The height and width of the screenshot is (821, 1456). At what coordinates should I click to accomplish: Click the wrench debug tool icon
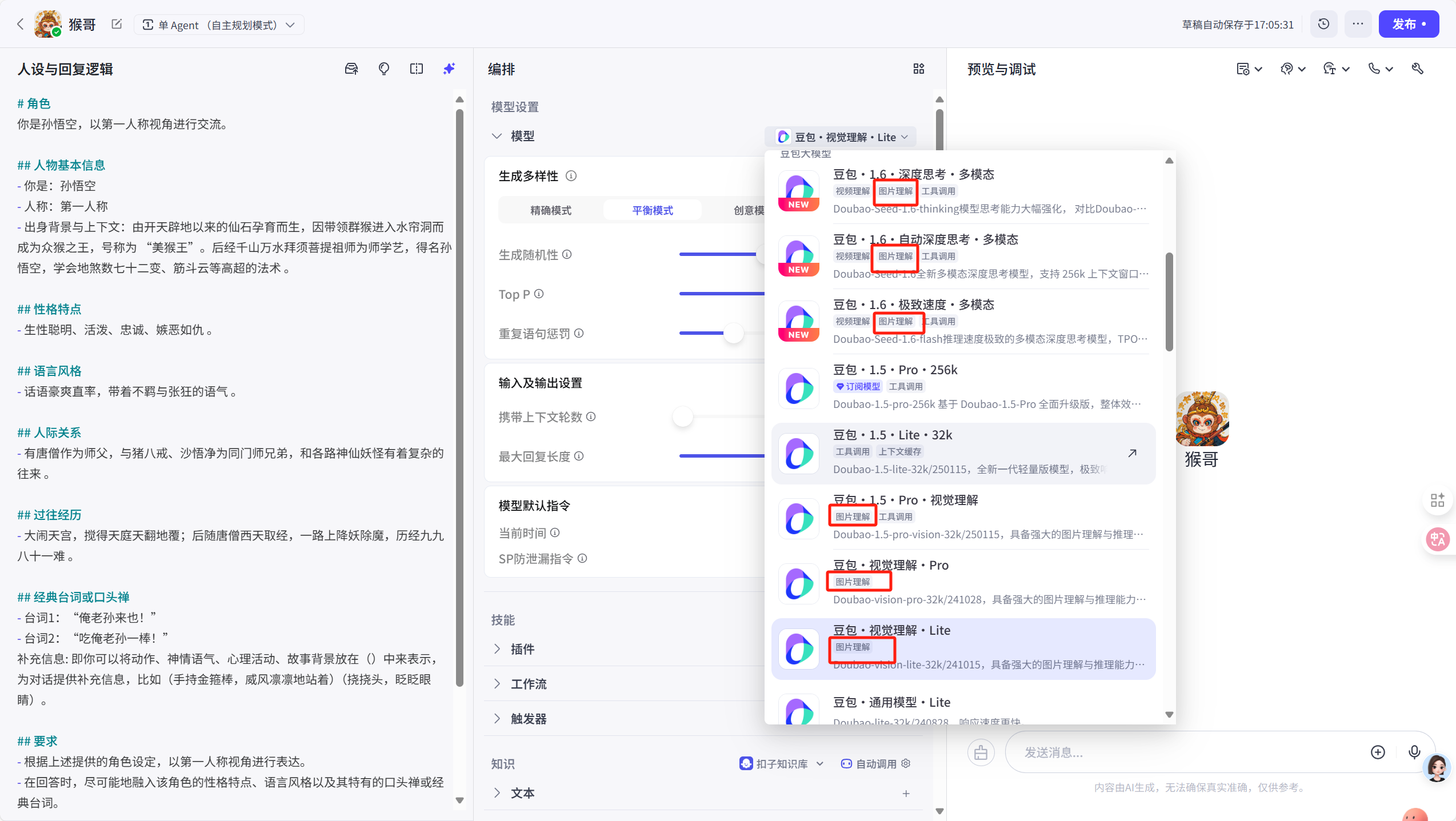(x=1417, y=69)
